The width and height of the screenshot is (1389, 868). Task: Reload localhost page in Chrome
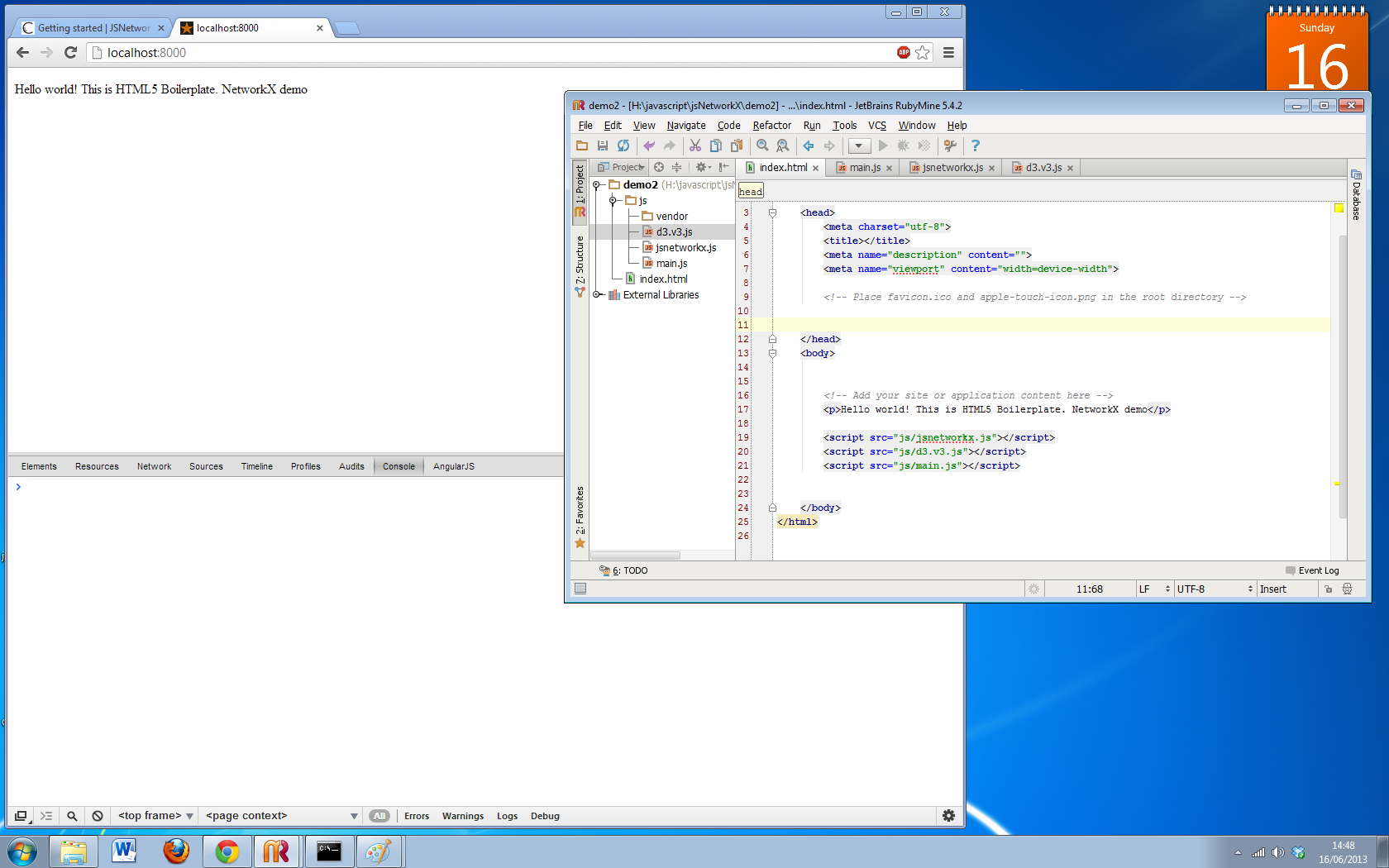(71, 52)
